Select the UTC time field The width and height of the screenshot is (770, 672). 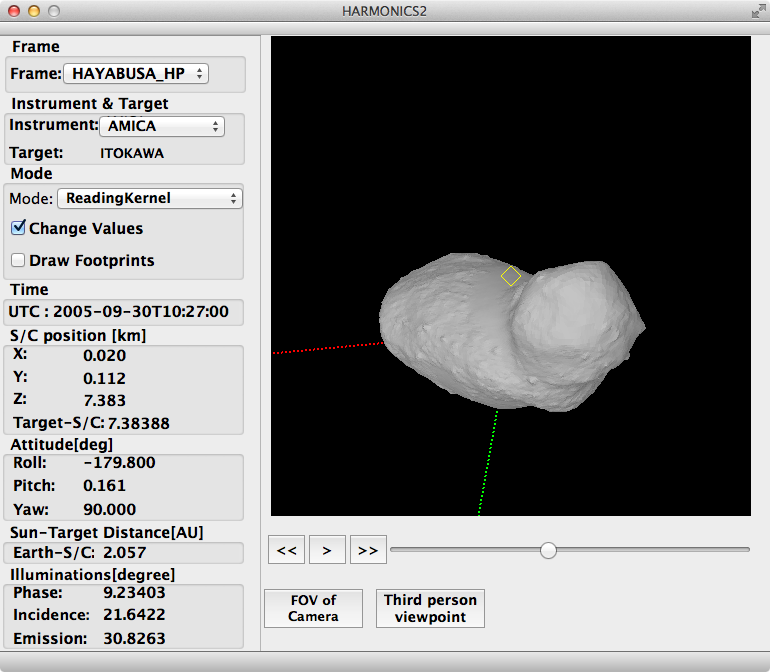[124, 312]
